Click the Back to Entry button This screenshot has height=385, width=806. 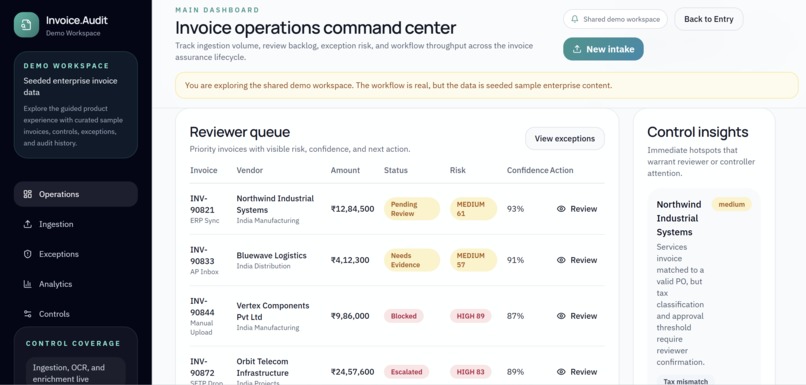click(x=708, y=19)
